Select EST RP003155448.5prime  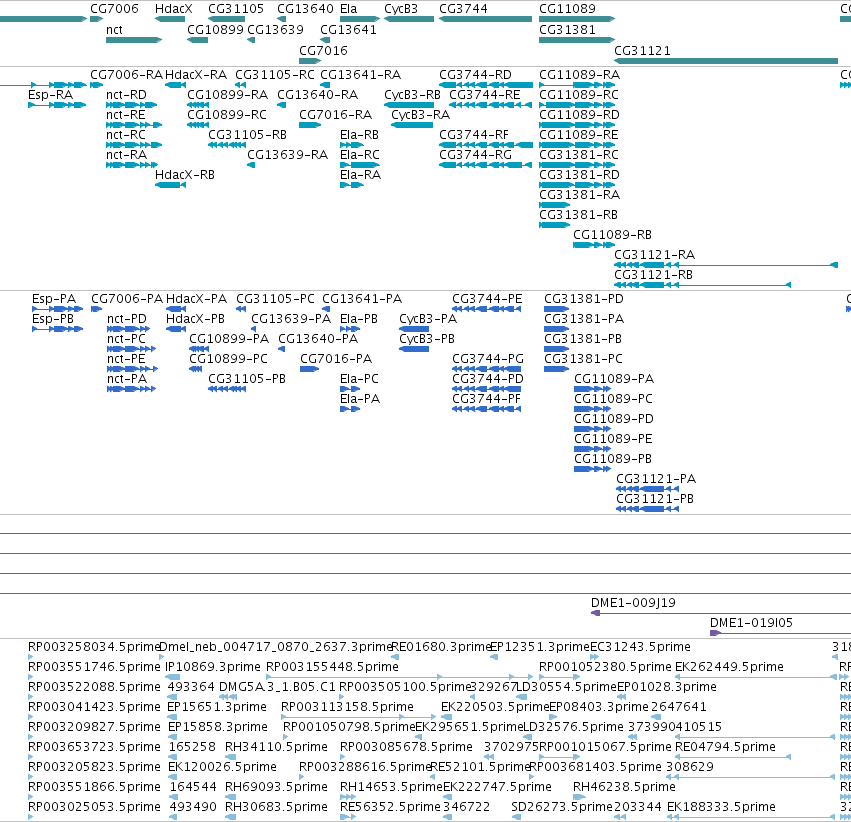tap(332, 666)
